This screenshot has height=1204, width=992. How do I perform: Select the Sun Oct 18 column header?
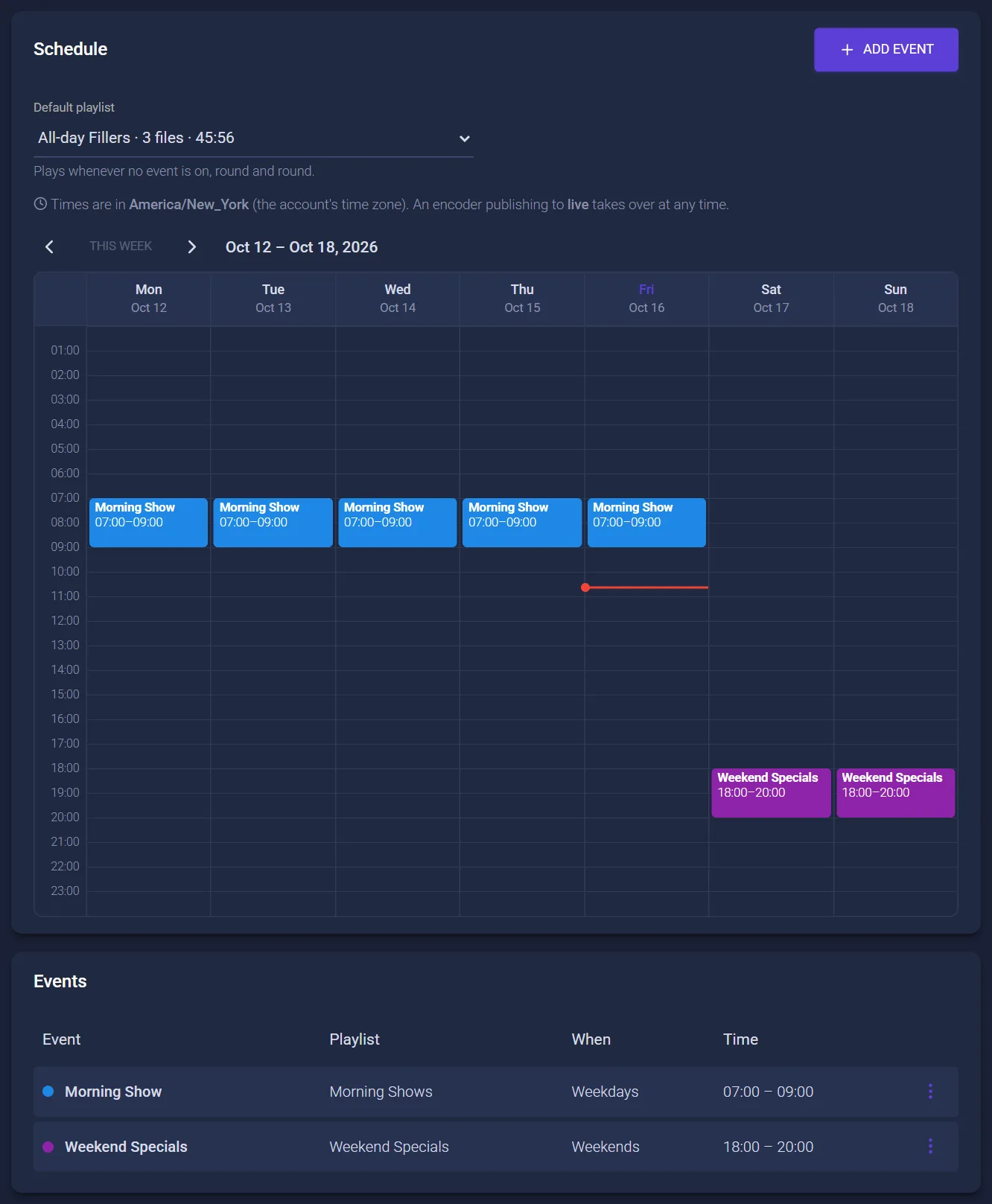(895, 299)
